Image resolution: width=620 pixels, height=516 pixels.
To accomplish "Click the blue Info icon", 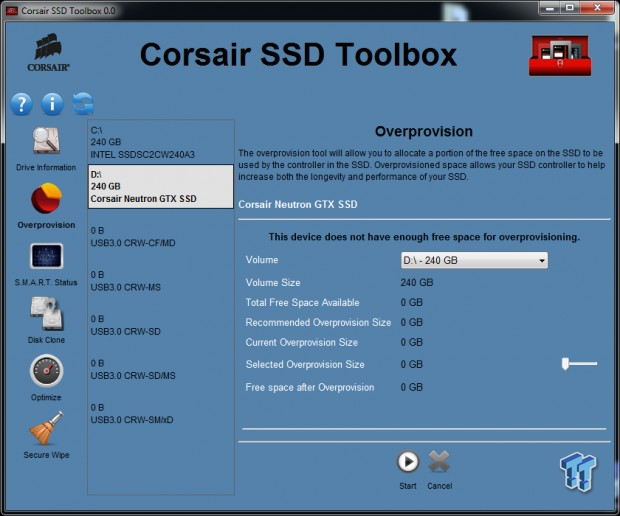I will pyautogui.click(x=52, y=104).
